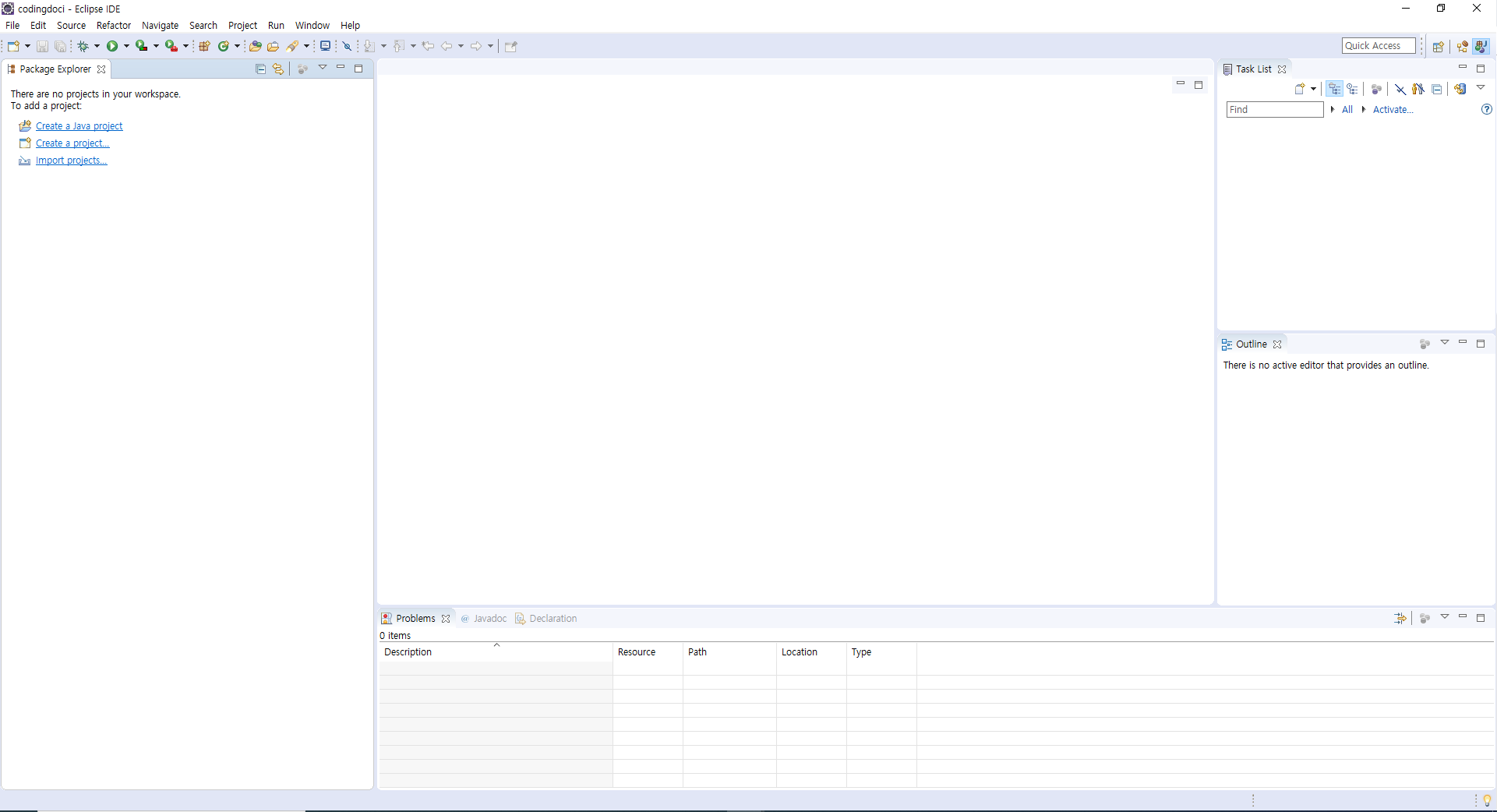Open the Refactor menu
This screenshot has width=1497, height=812.
[114, 25]
